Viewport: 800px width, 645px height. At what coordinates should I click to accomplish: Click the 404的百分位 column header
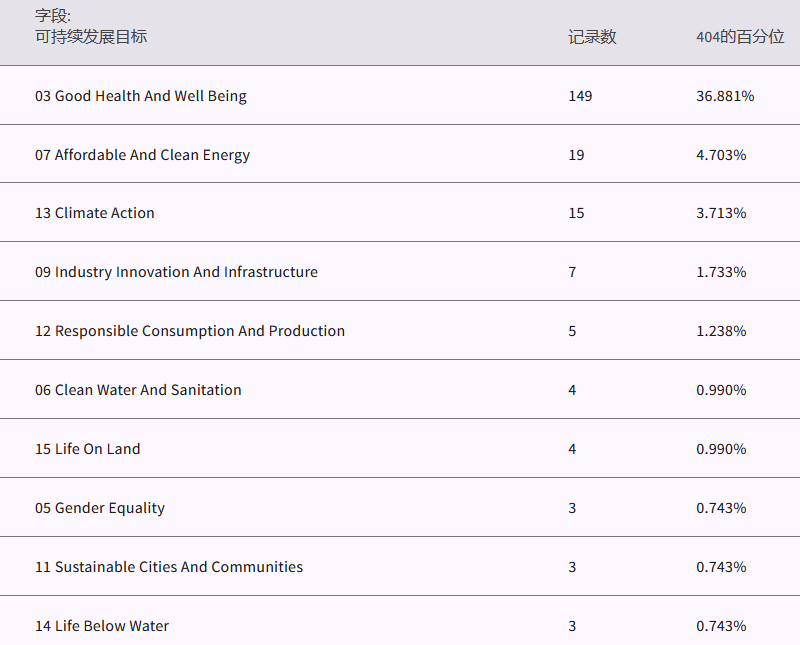click(740, 37)
